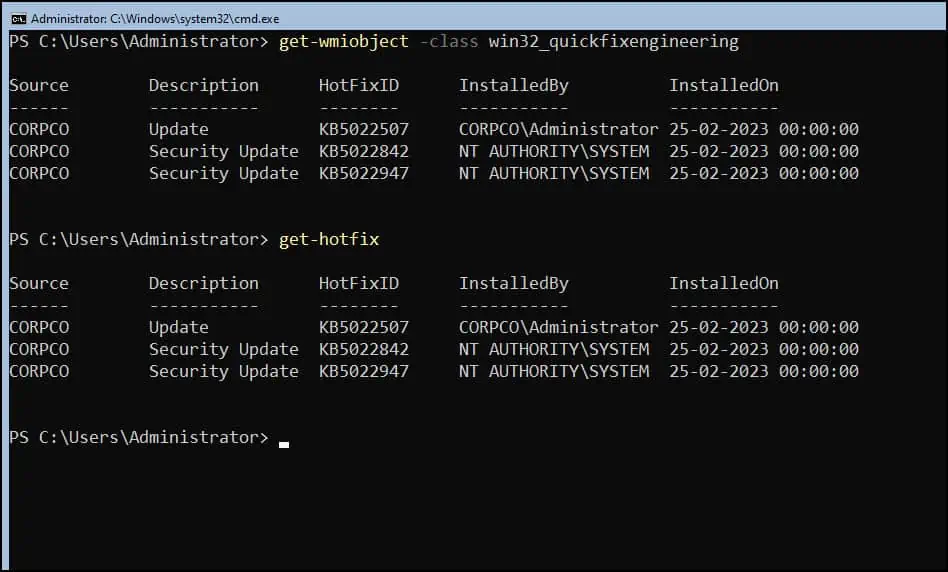Click 'Security Update' for KB5022947 in get-hotfix output
This screenshot has height=572, width=948.
tap(224, 372)
